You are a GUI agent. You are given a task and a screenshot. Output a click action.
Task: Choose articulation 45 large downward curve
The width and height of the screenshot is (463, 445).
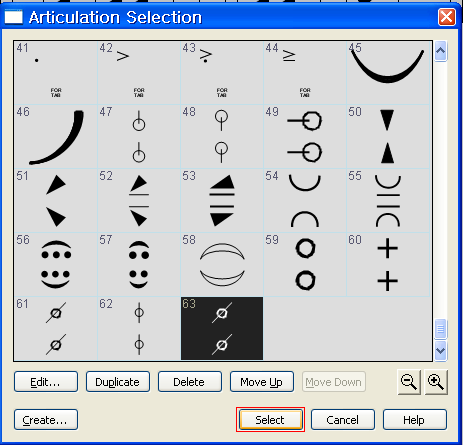pos(388,73)
